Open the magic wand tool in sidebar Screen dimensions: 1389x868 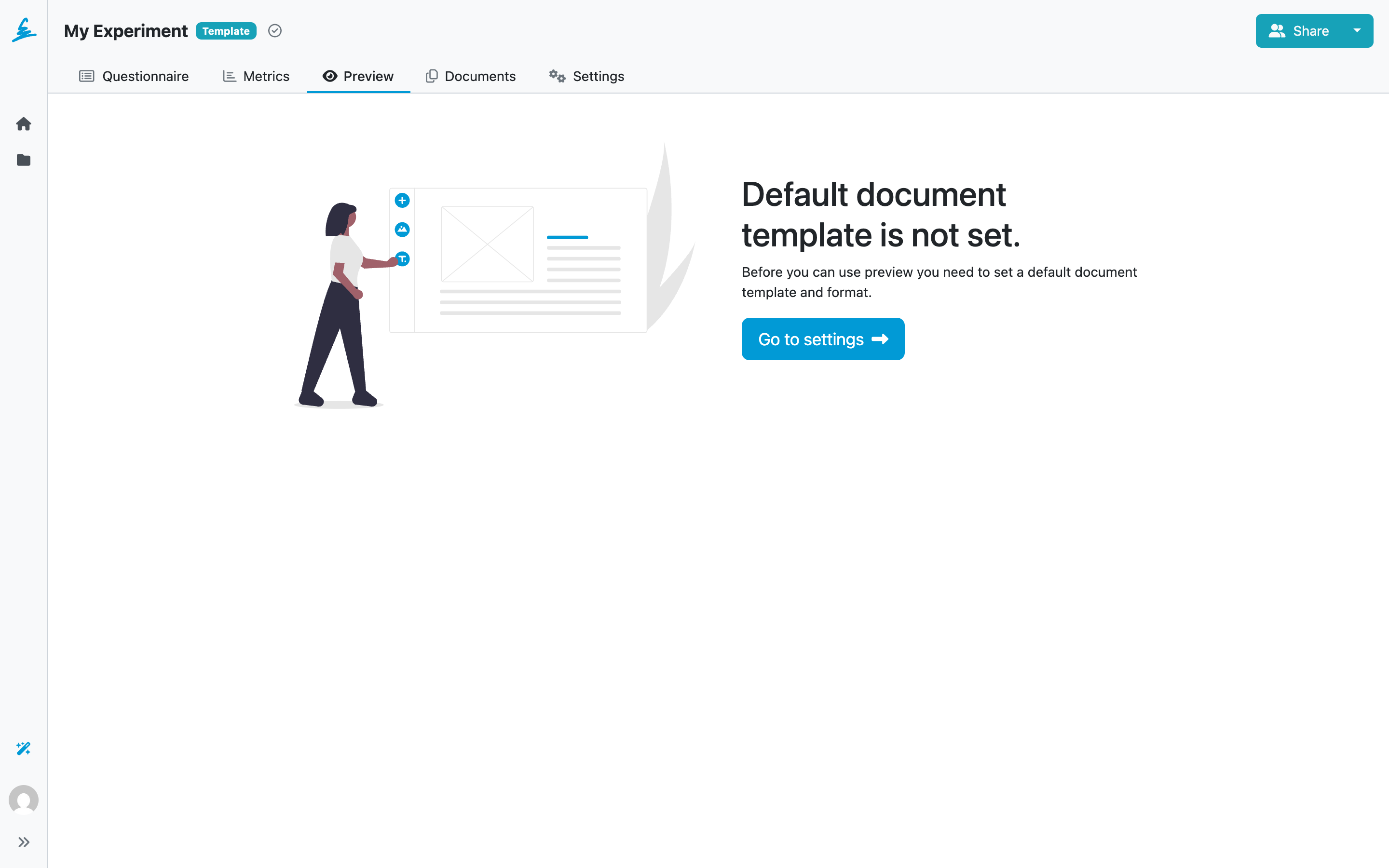(24, 748)
